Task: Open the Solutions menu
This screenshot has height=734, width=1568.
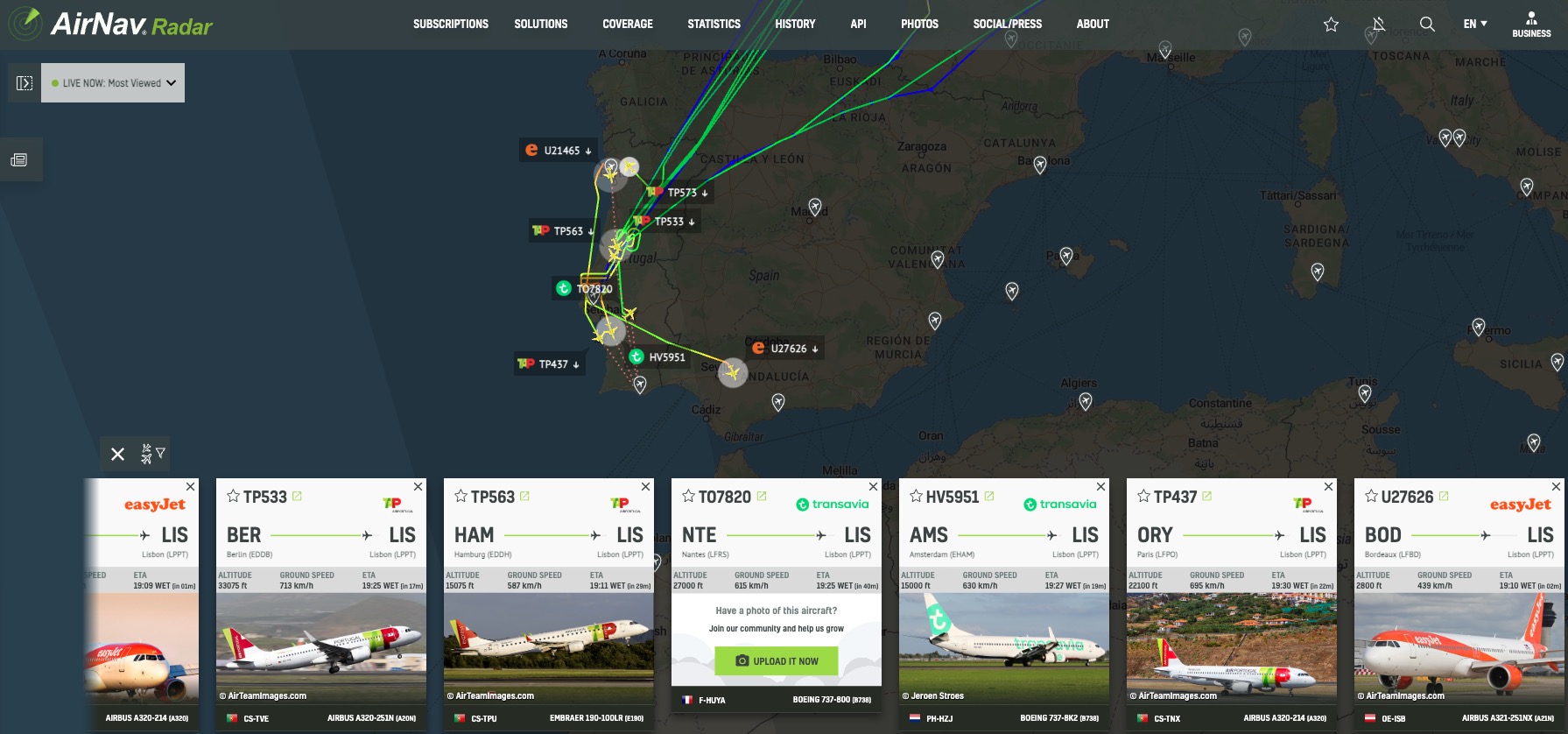Action: 541,25
